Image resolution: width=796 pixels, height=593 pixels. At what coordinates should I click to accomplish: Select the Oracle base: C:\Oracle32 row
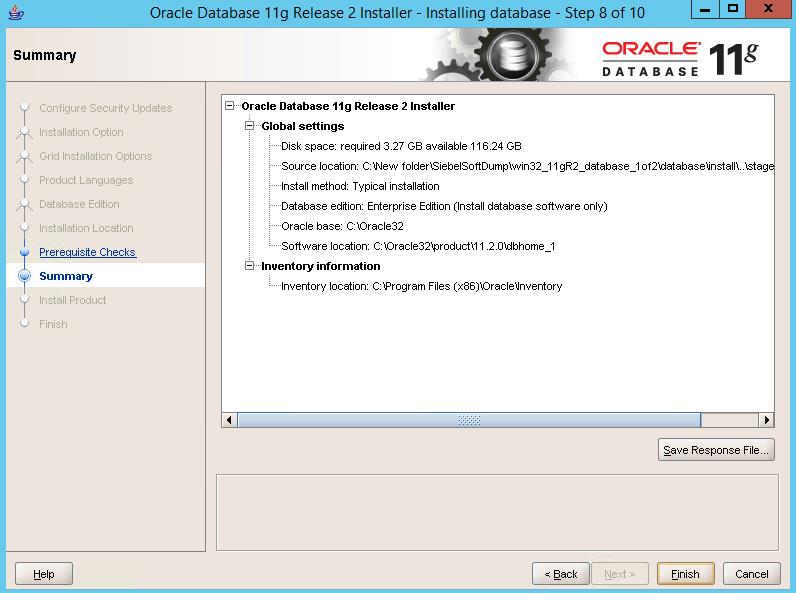pos(342,226)
